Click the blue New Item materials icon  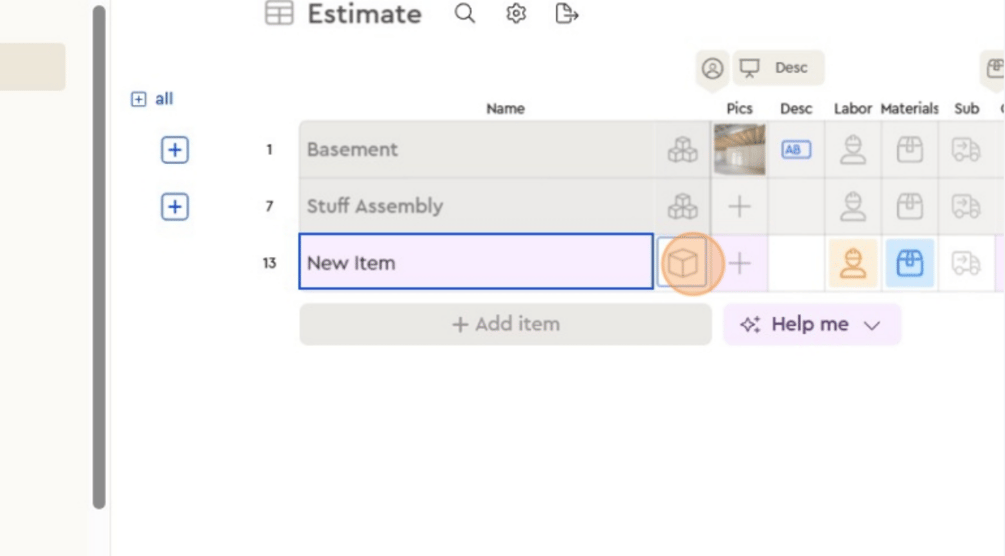[x=909, y=263]
